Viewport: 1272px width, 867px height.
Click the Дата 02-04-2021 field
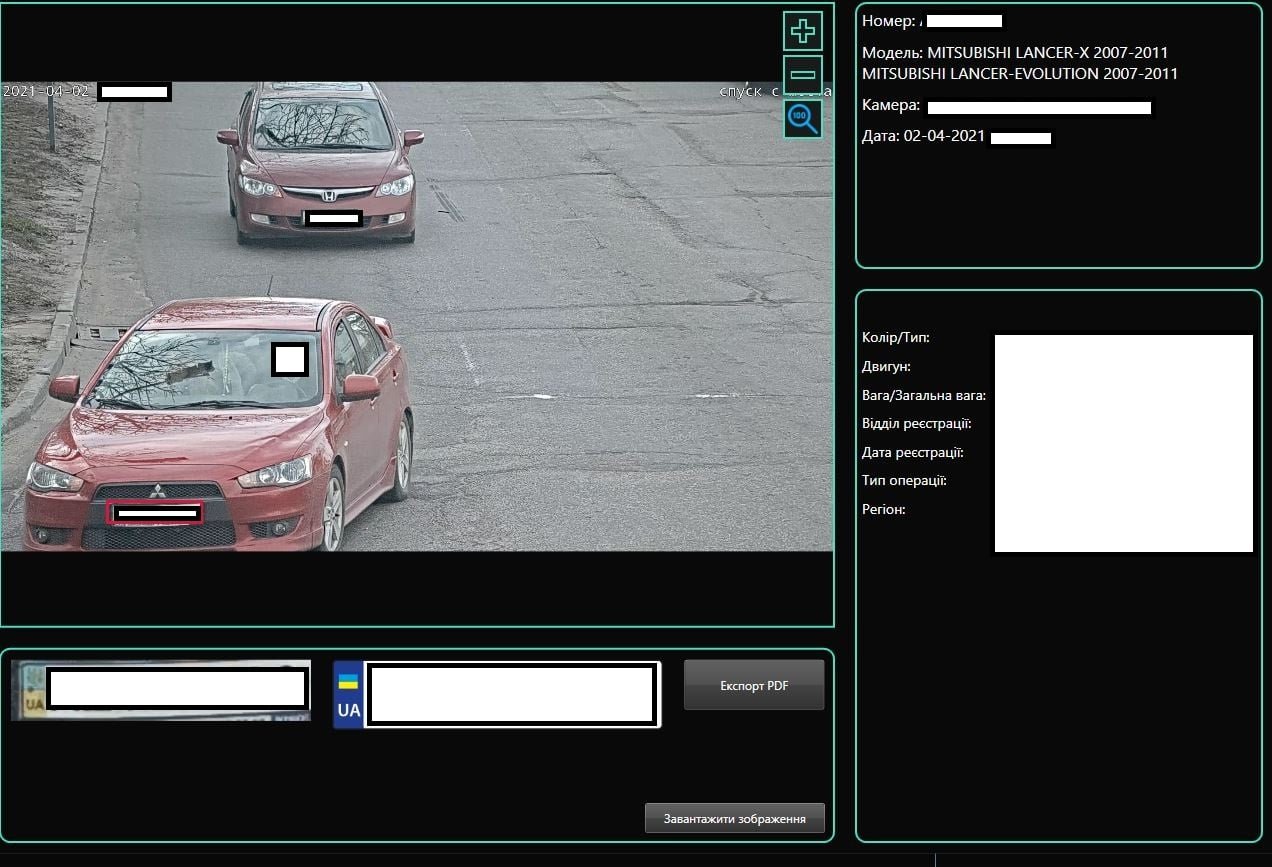(x=923, y=136)
